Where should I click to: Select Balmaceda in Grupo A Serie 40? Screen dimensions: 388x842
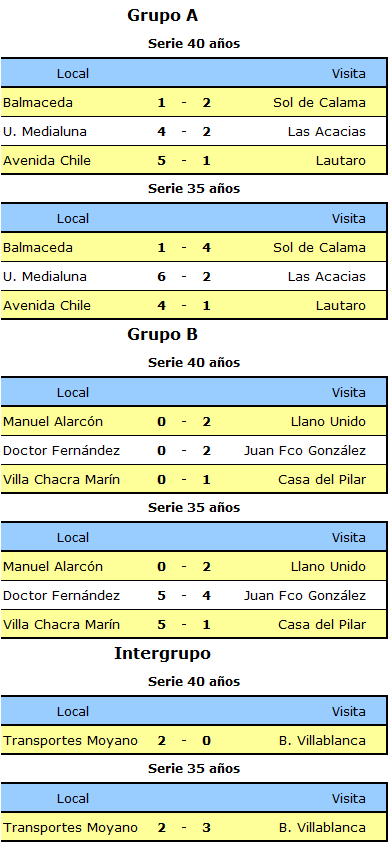[x=38, y=103]
